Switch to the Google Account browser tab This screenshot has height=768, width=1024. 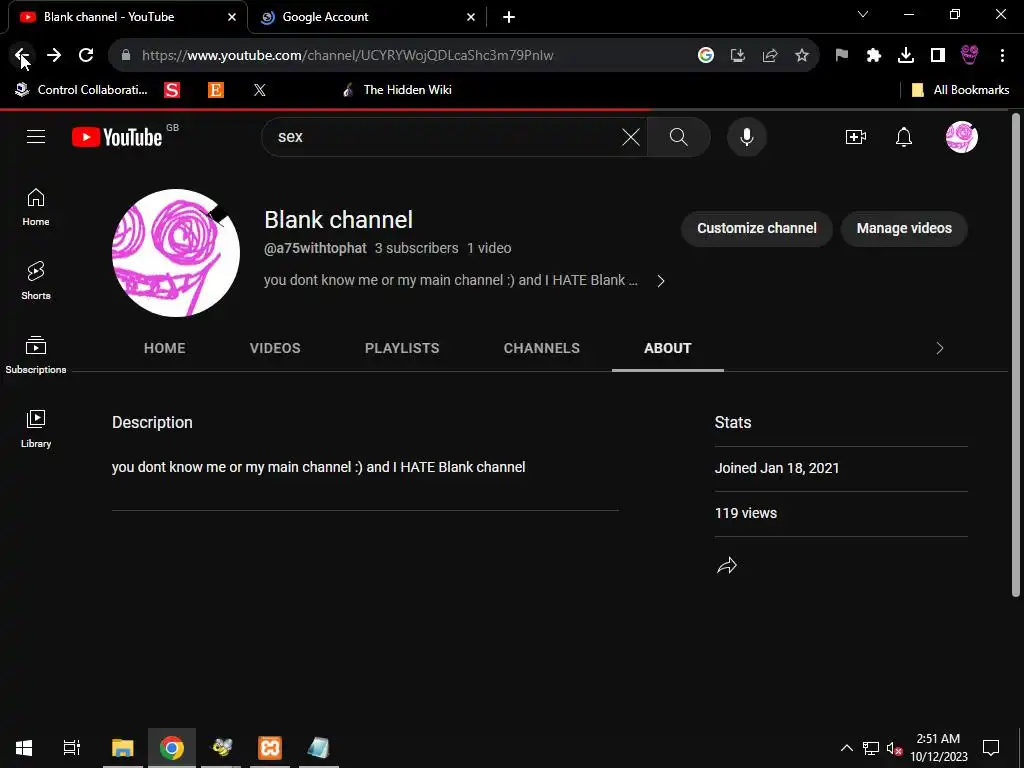coord(366,17)
